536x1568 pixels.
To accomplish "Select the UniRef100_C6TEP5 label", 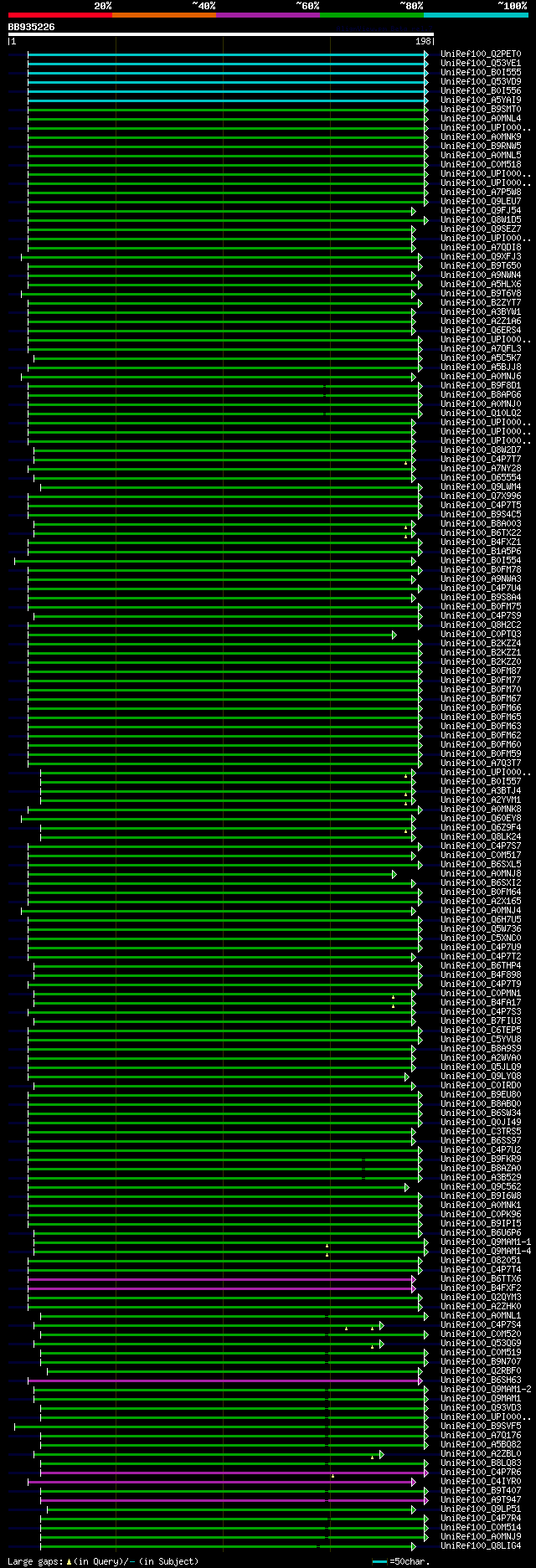I will 481,1030.
